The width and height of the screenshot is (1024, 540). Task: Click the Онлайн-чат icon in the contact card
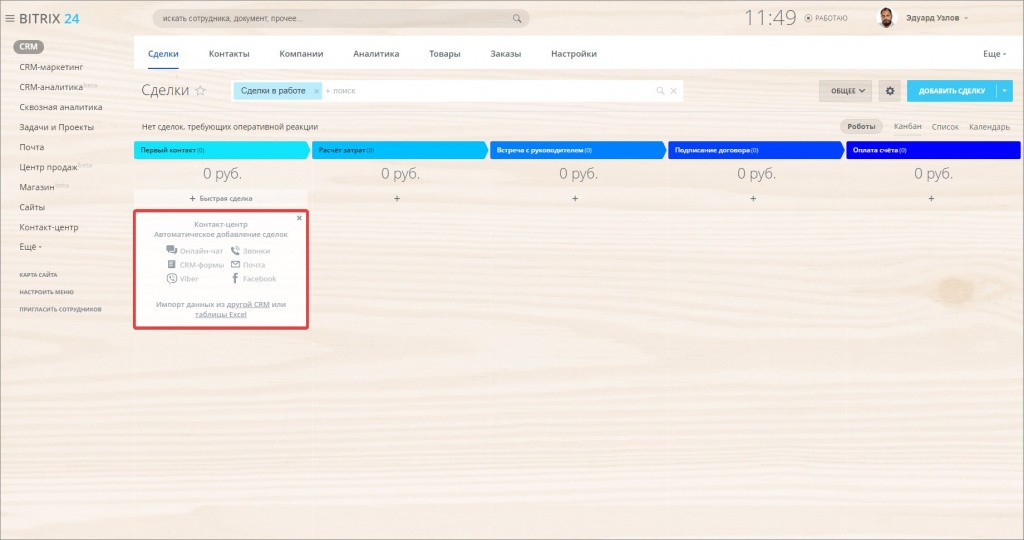(x=172, y=251)
